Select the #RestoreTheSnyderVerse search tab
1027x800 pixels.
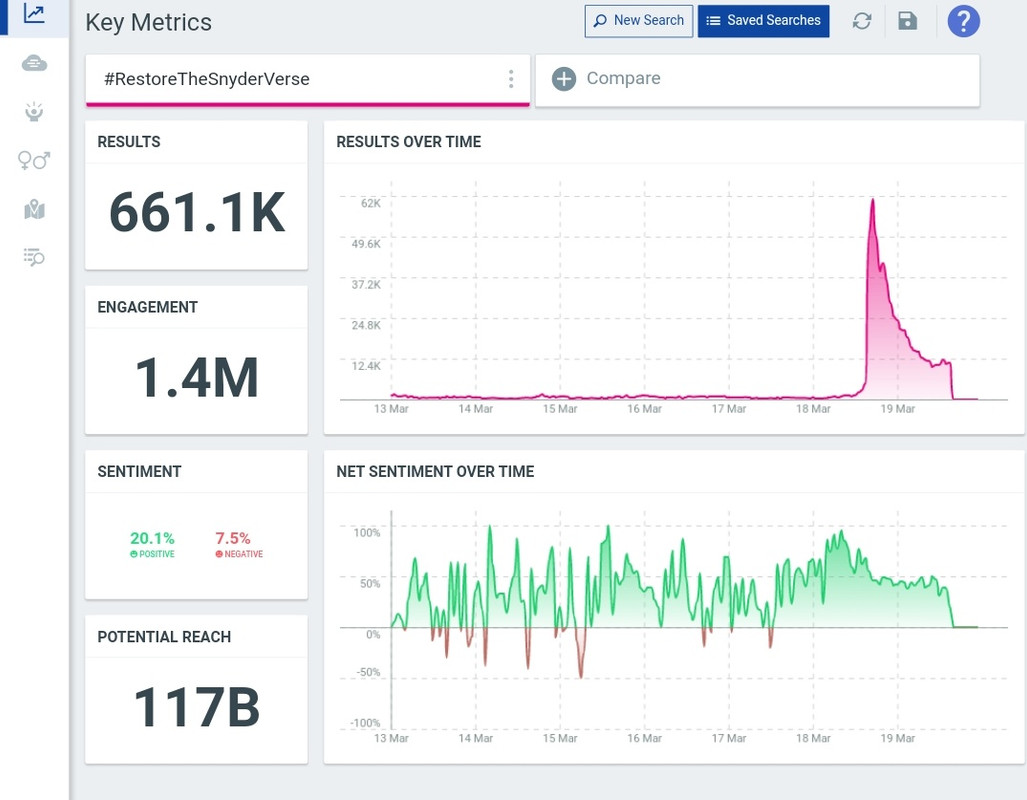(308, 80)
